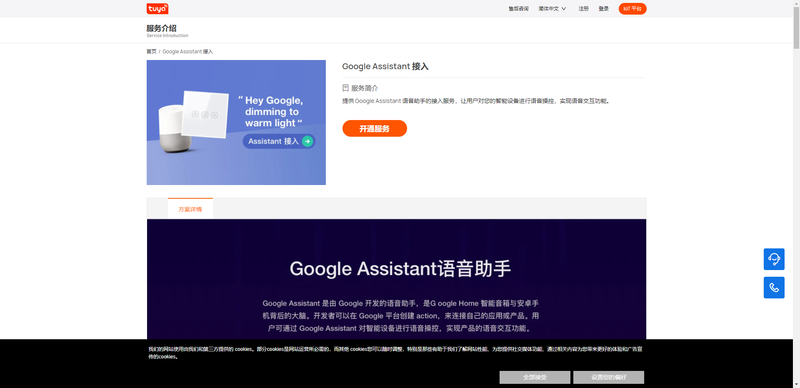Click the 开通服务 button
The image size is (800, 388).
pos(374,129)
